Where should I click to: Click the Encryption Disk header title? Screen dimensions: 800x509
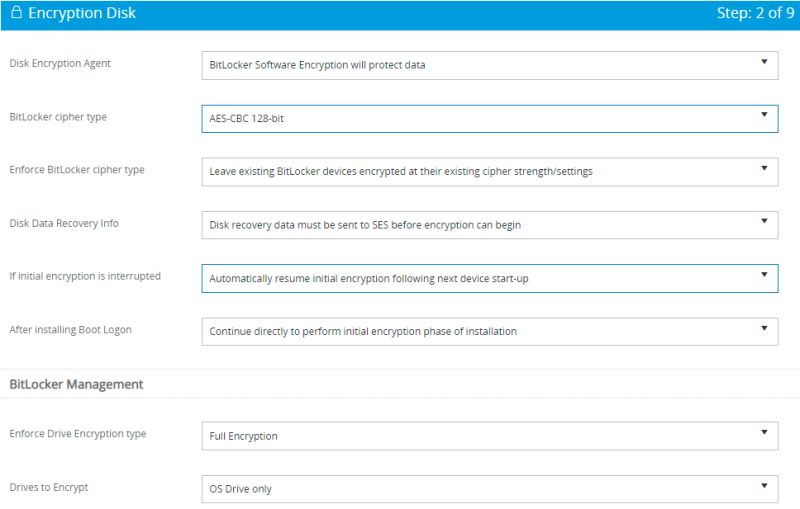82,13
